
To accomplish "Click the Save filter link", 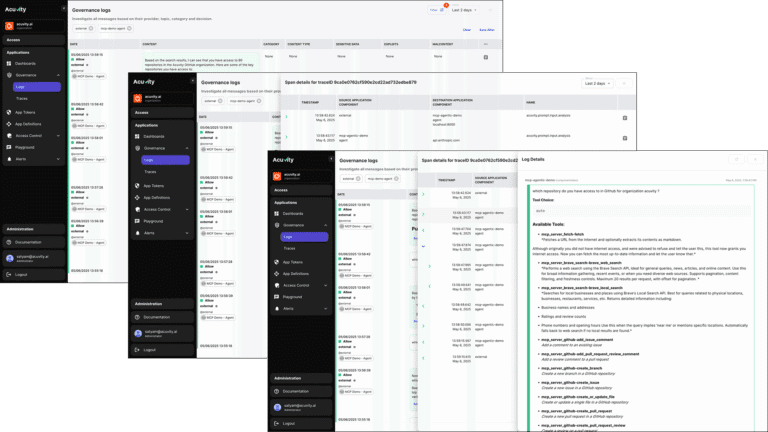I will coord(487,30).
